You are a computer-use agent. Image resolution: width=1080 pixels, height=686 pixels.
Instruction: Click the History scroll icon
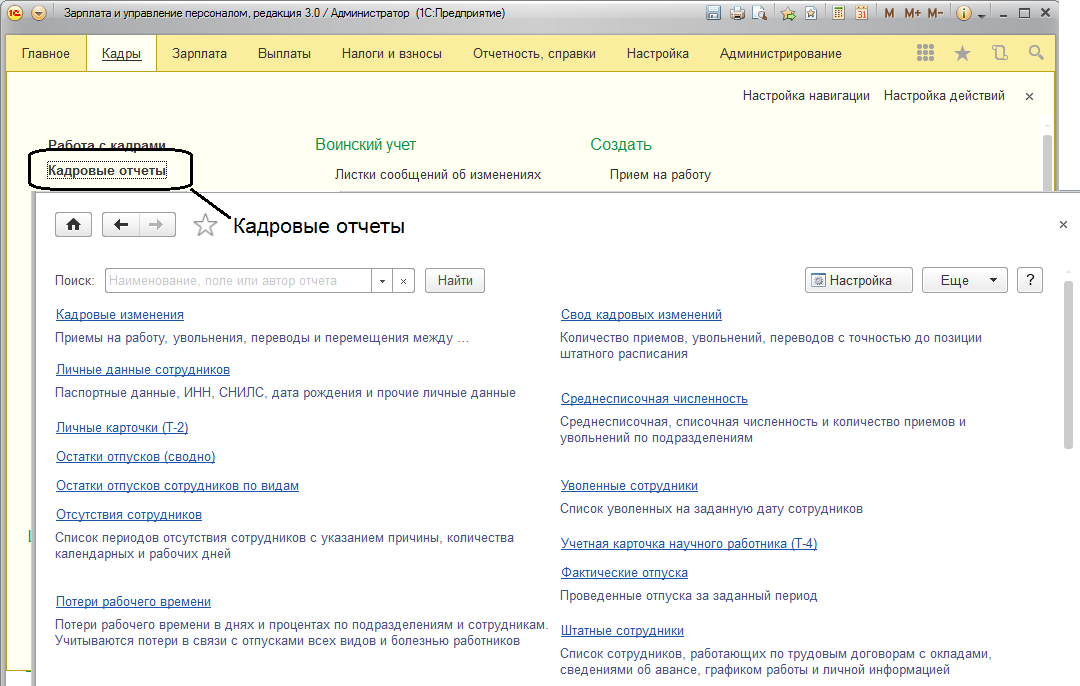999,53
